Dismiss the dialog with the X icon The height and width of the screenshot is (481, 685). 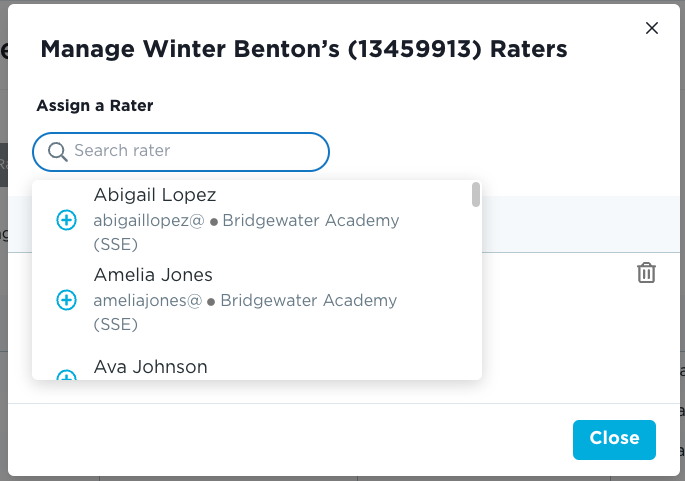click(652, 29)
